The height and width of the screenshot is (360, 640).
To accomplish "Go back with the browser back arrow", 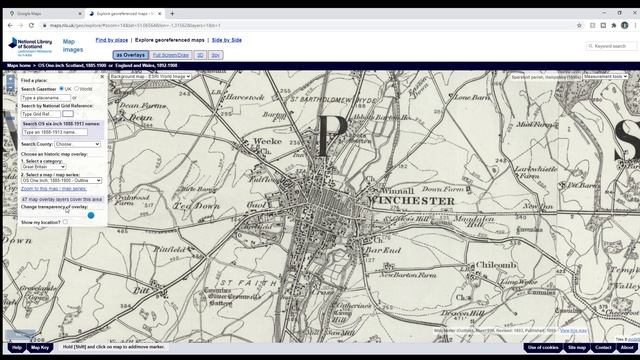I will point(10,25).
